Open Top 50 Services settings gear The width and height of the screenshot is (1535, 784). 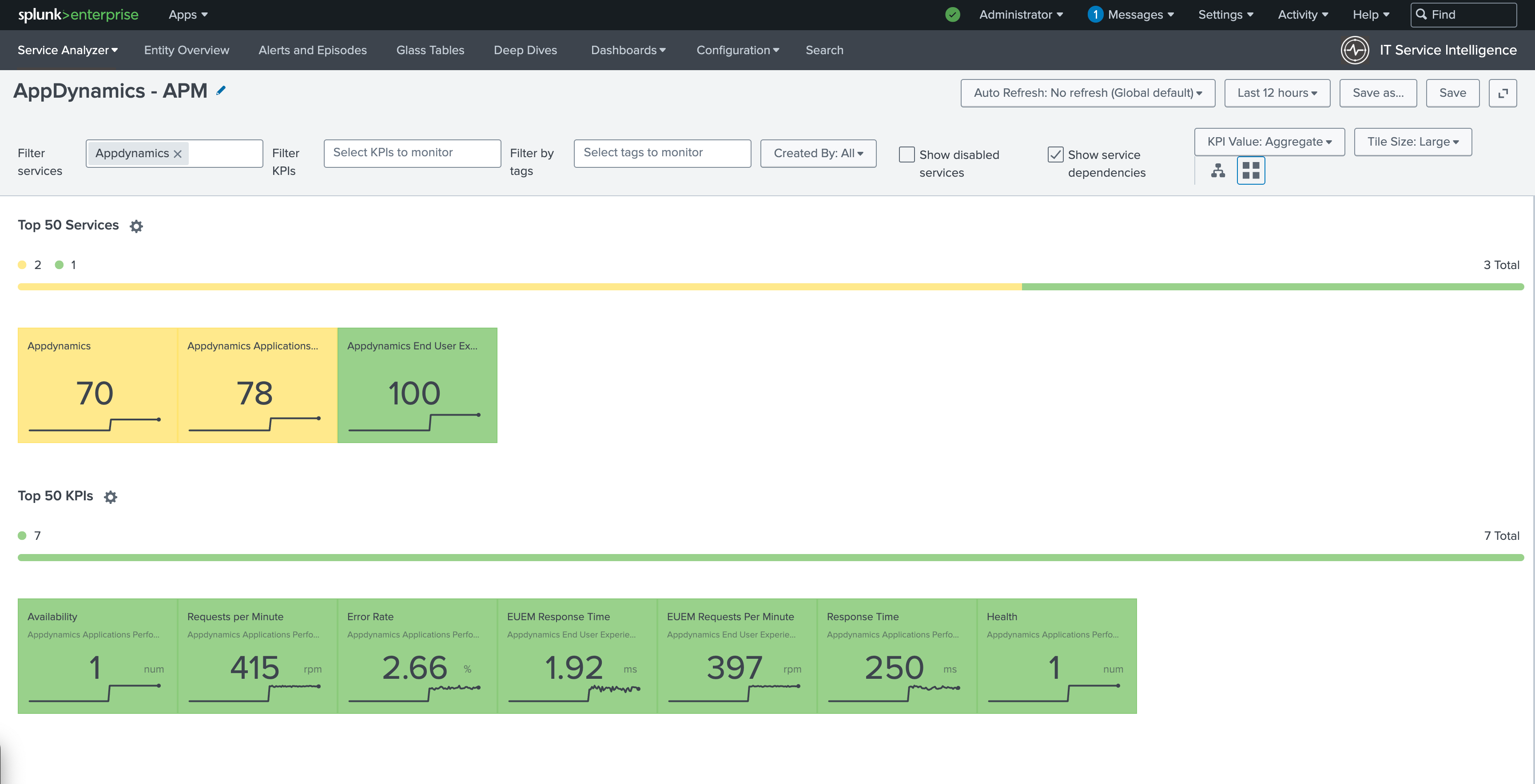tap(136, 226)
